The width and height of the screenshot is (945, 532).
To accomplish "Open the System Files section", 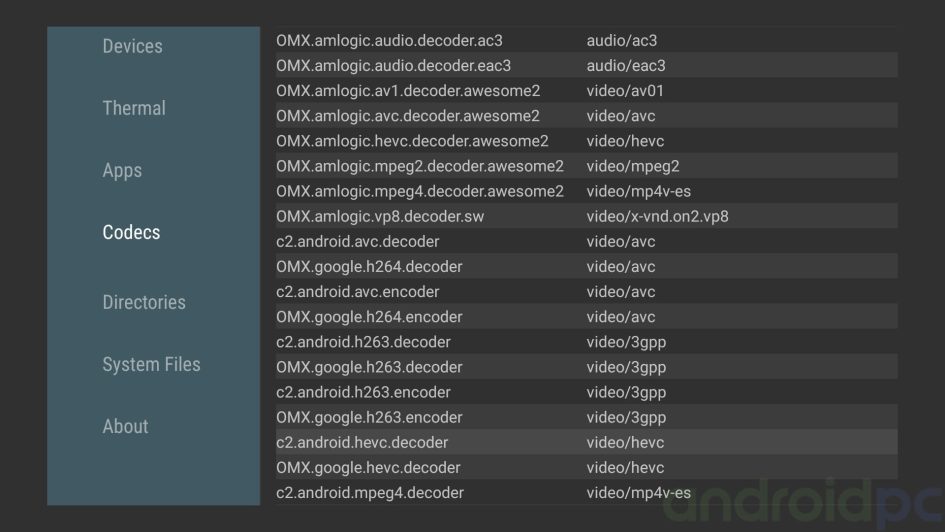I will (x=151, y=364).
